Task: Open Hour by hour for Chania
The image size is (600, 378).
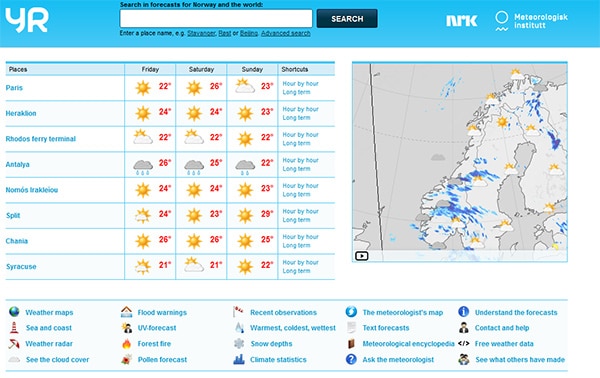Action: pos(300,237)
